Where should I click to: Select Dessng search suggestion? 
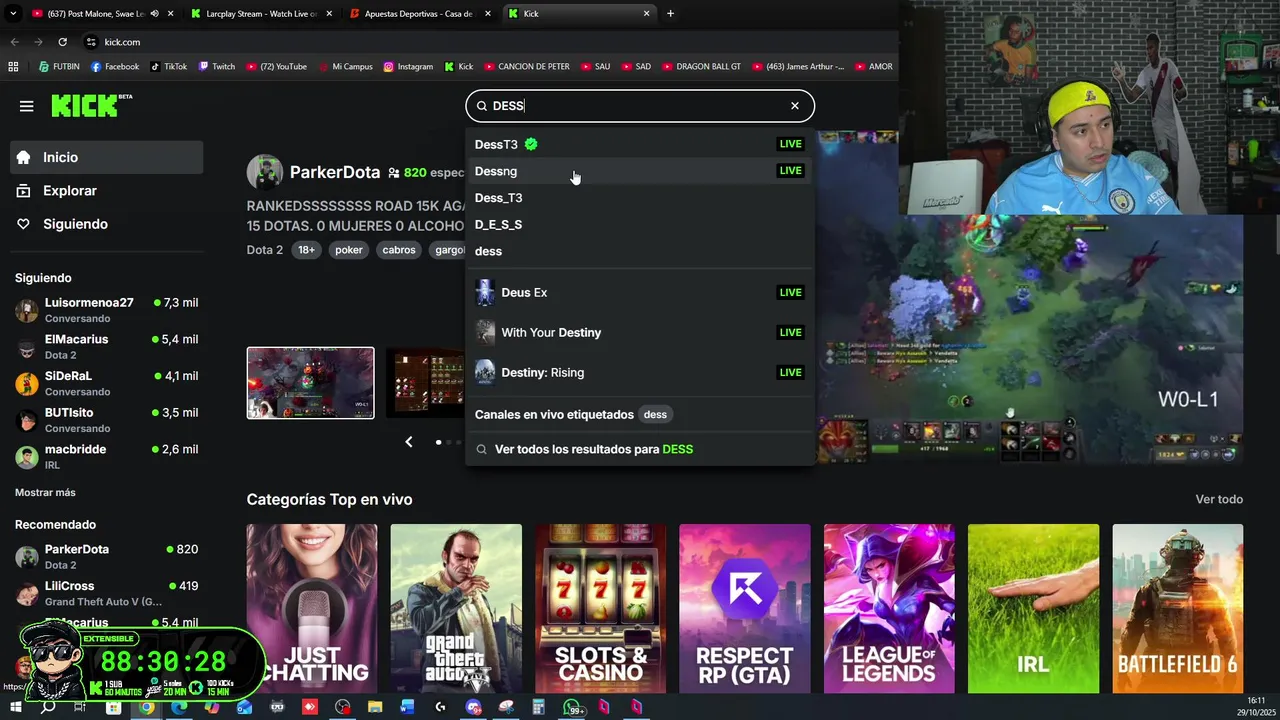(640, 171)
